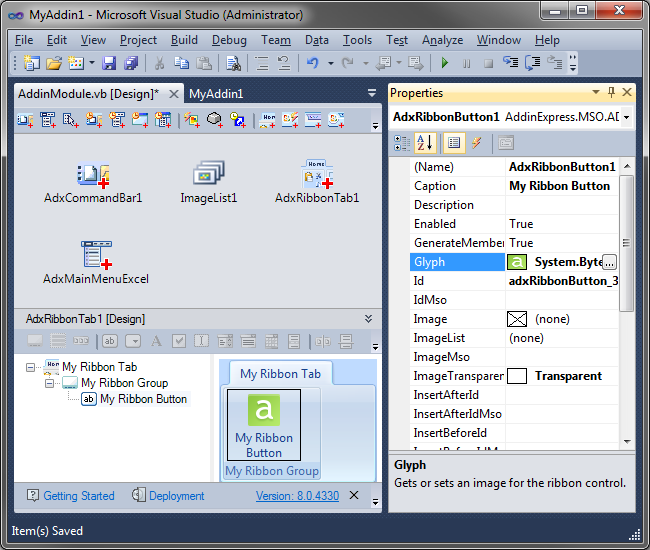Click the Image (none) thumbnail box
This screenshot has height=550, width=650.
point(517,319)
